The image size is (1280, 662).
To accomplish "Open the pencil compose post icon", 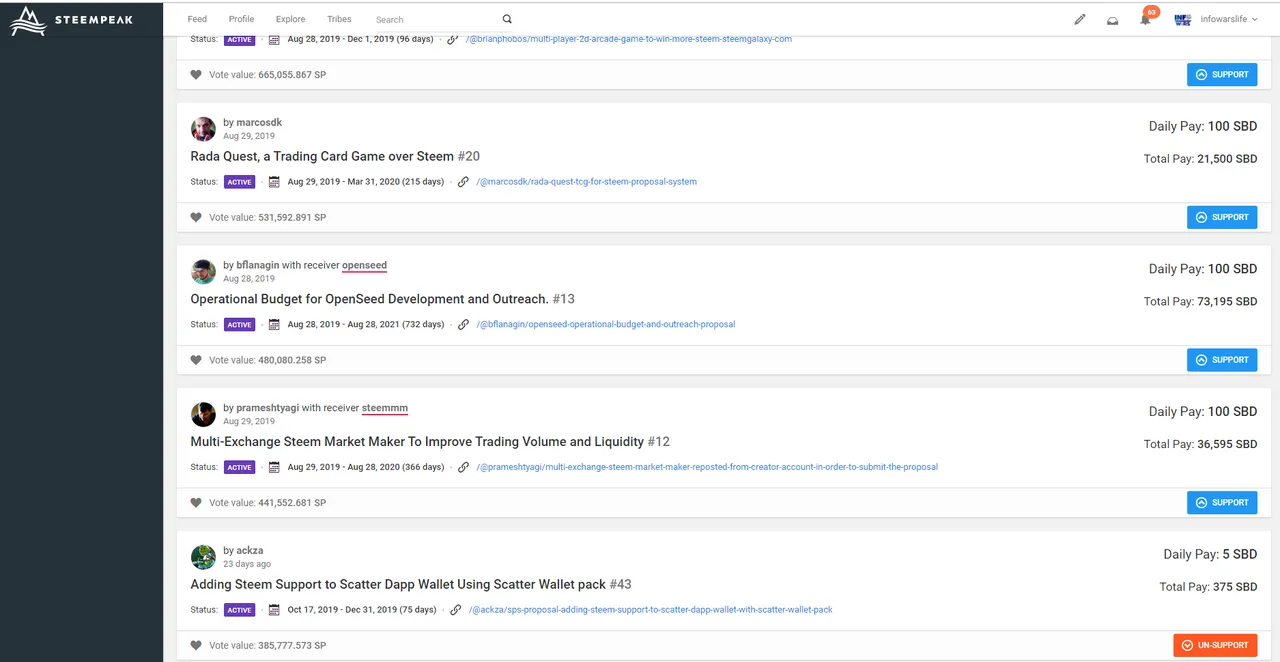I will tap(1080, 19).
